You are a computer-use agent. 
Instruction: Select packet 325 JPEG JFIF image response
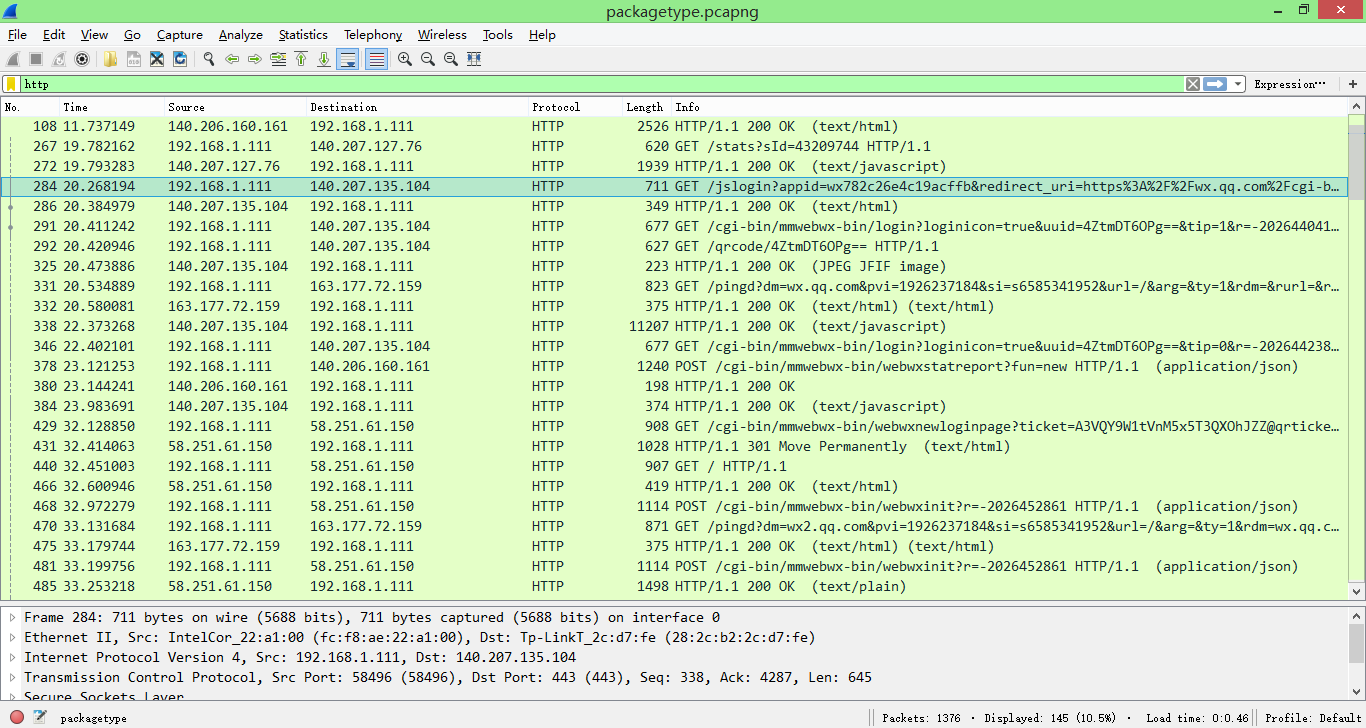[674, 266]
